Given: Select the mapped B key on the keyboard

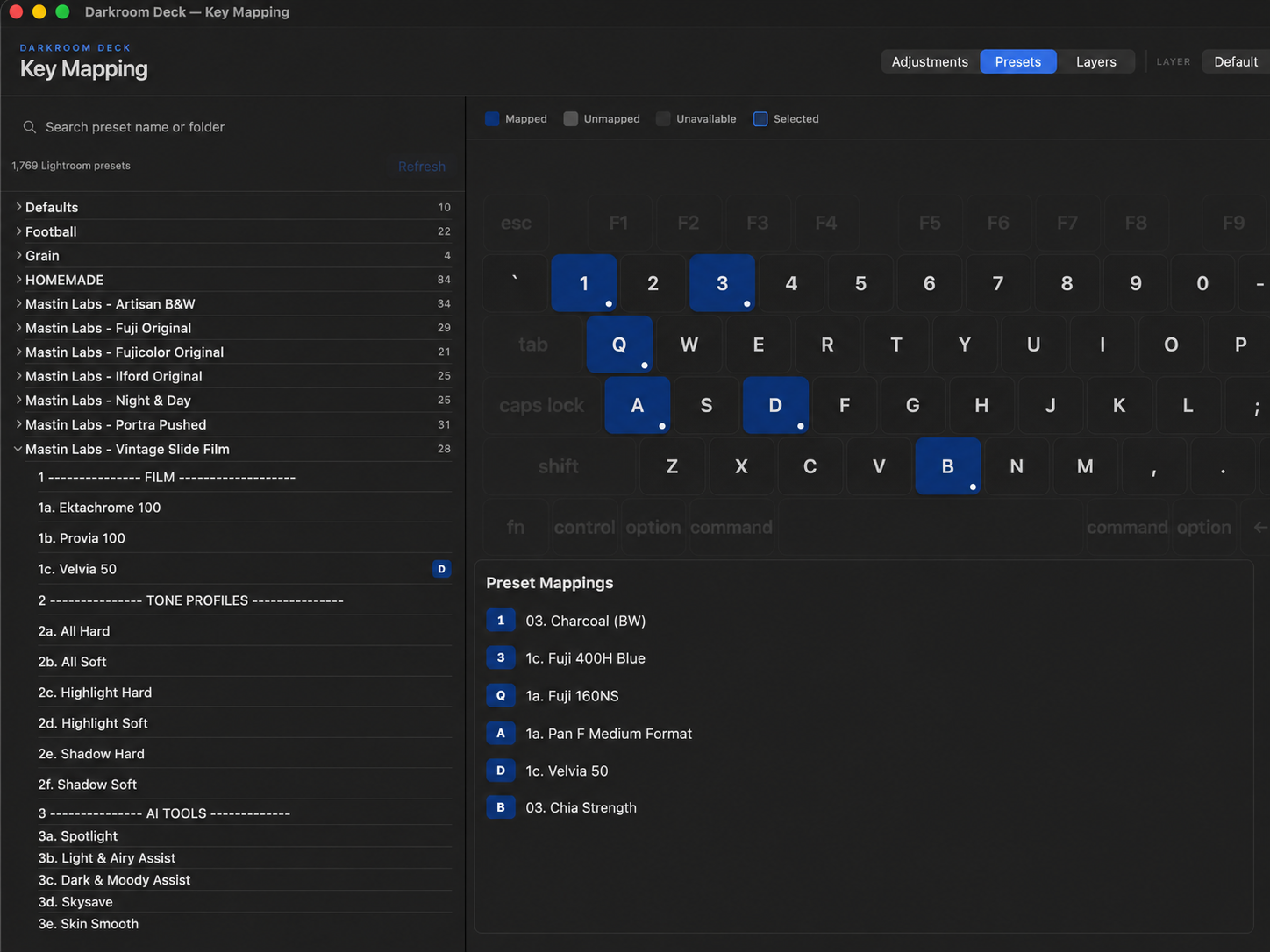Looking at the screenshot, I should (947, 466).
